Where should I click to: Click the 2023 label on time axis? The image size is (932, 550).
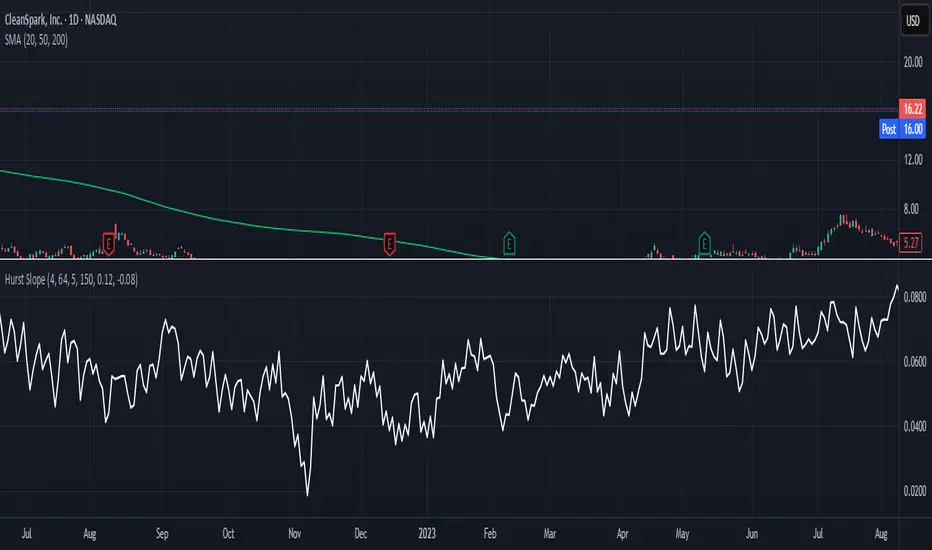tap(427, 533)
